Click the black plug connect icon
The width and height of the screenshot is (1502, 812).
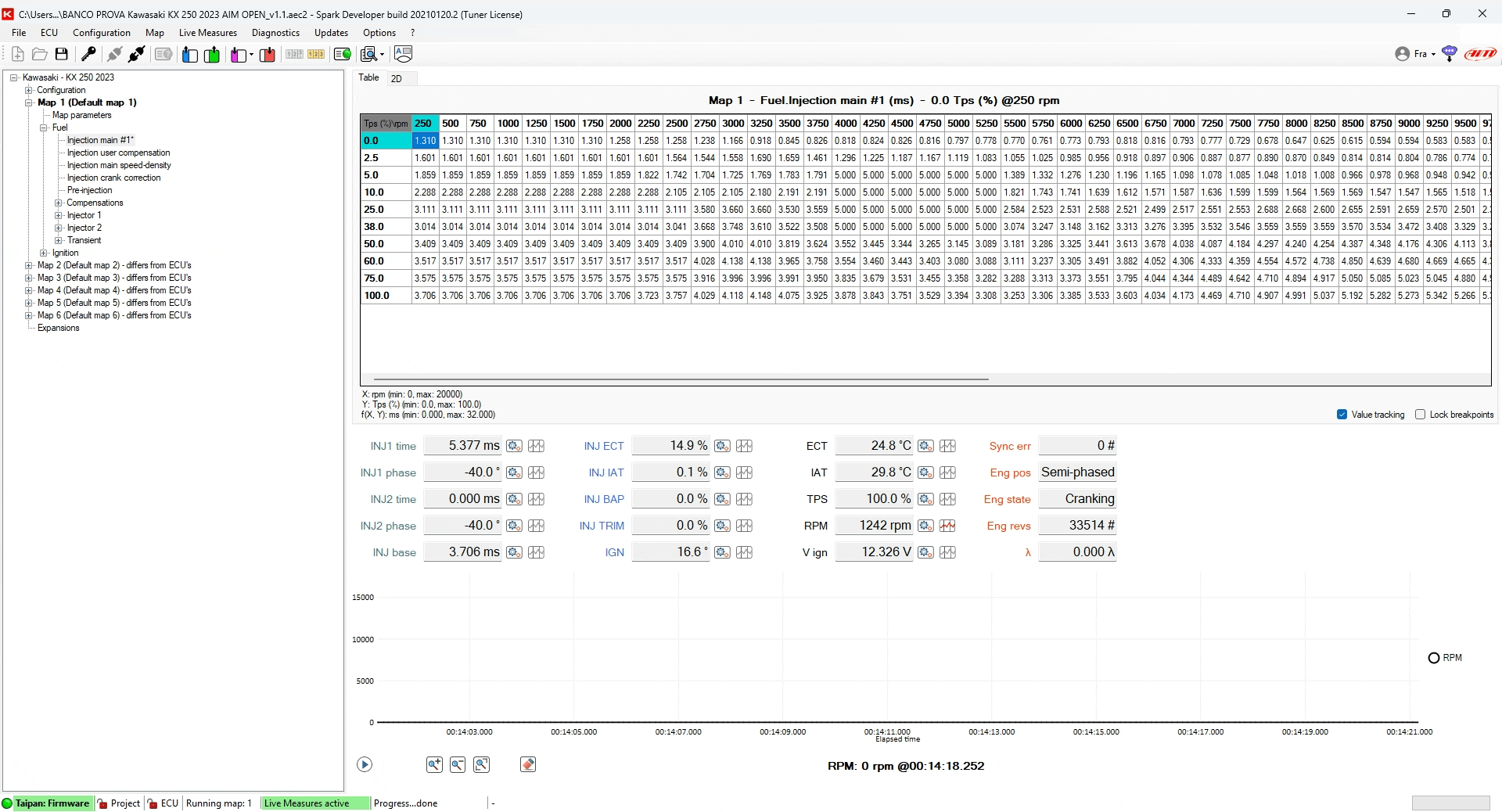(136, 54)
